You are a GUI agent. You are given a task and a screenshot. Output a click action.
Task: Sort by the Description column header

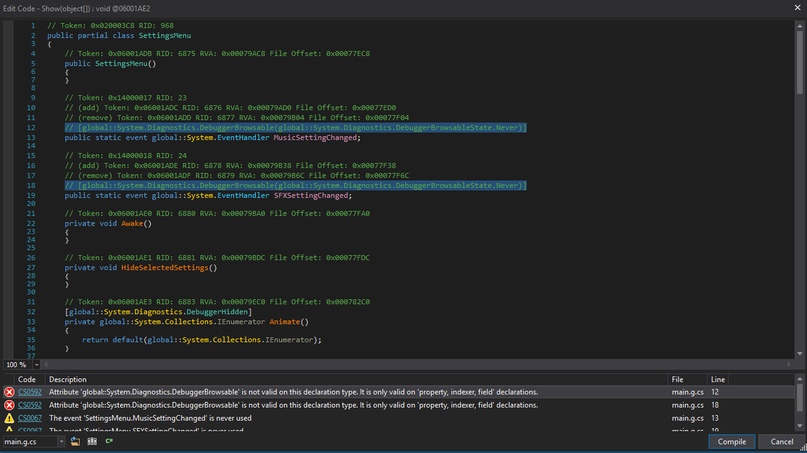coord(68,380)
